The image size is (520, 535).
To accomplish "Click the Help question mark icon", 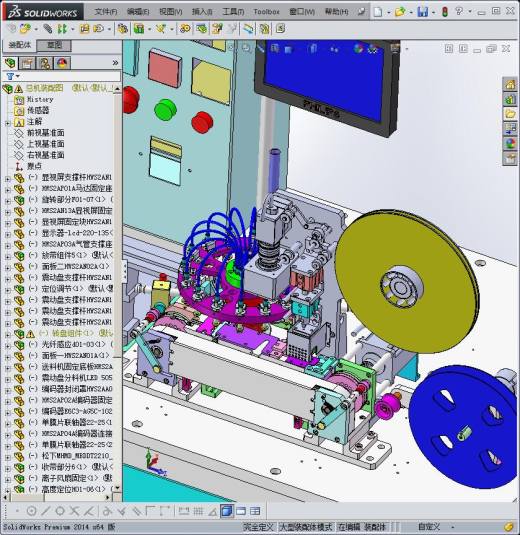I will (459, 11).
